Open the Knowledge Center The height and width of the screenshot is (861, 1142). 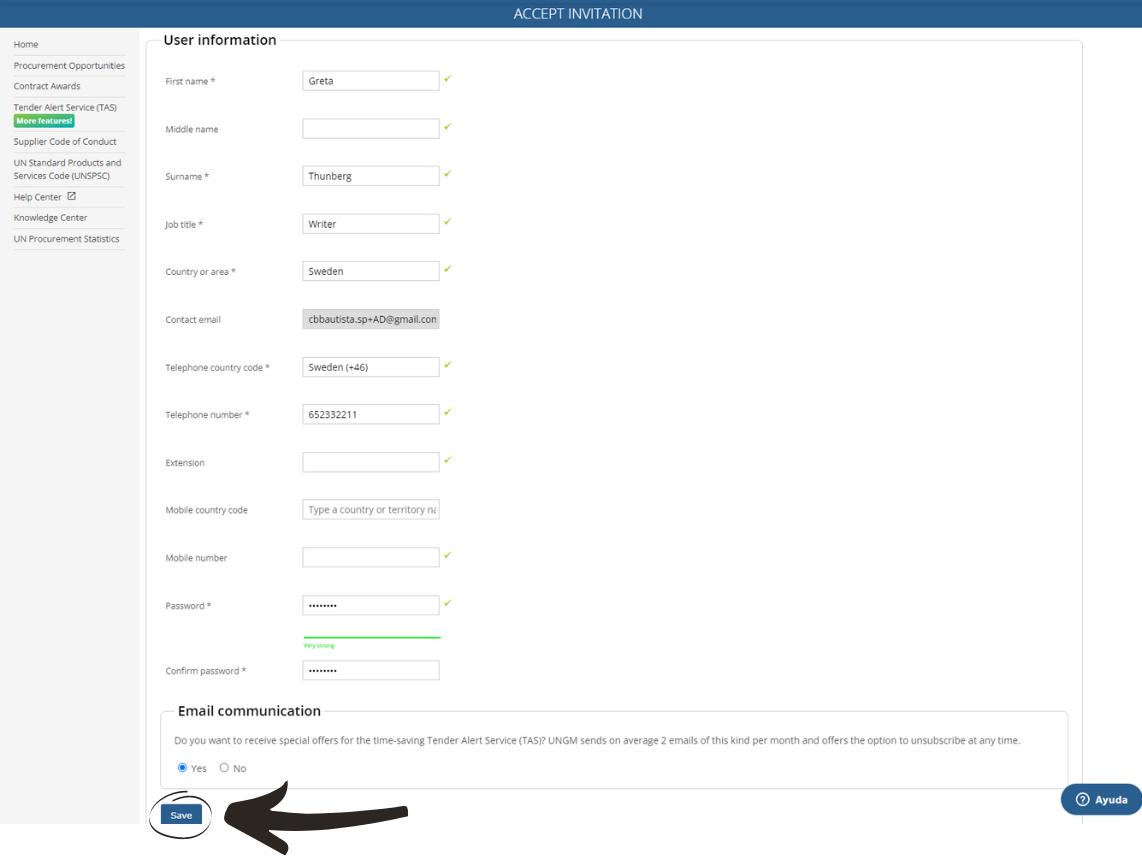(x=52, y=217)
